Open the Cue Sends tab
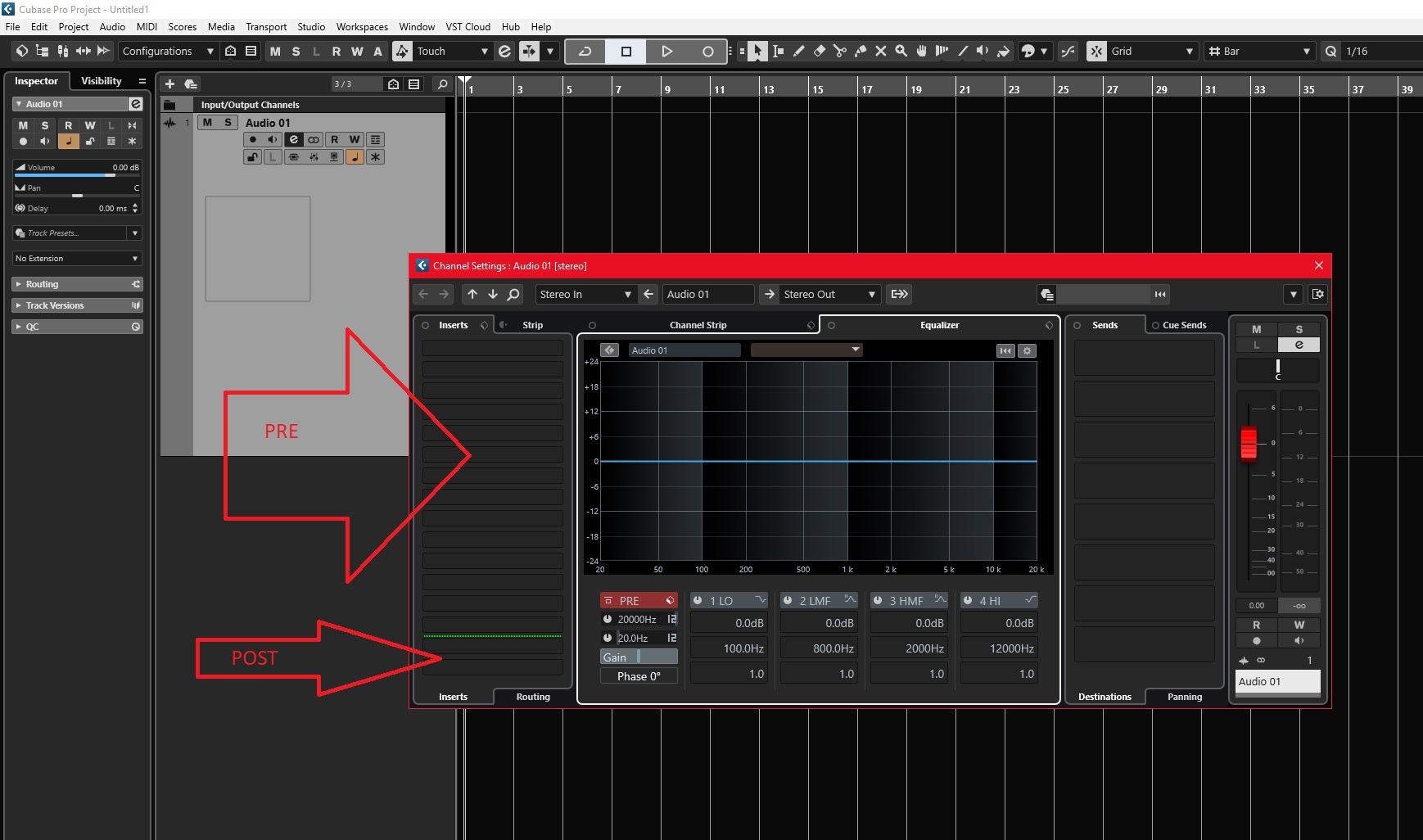This screenshot has width=1423, height=840. (x=1184, y=325)
